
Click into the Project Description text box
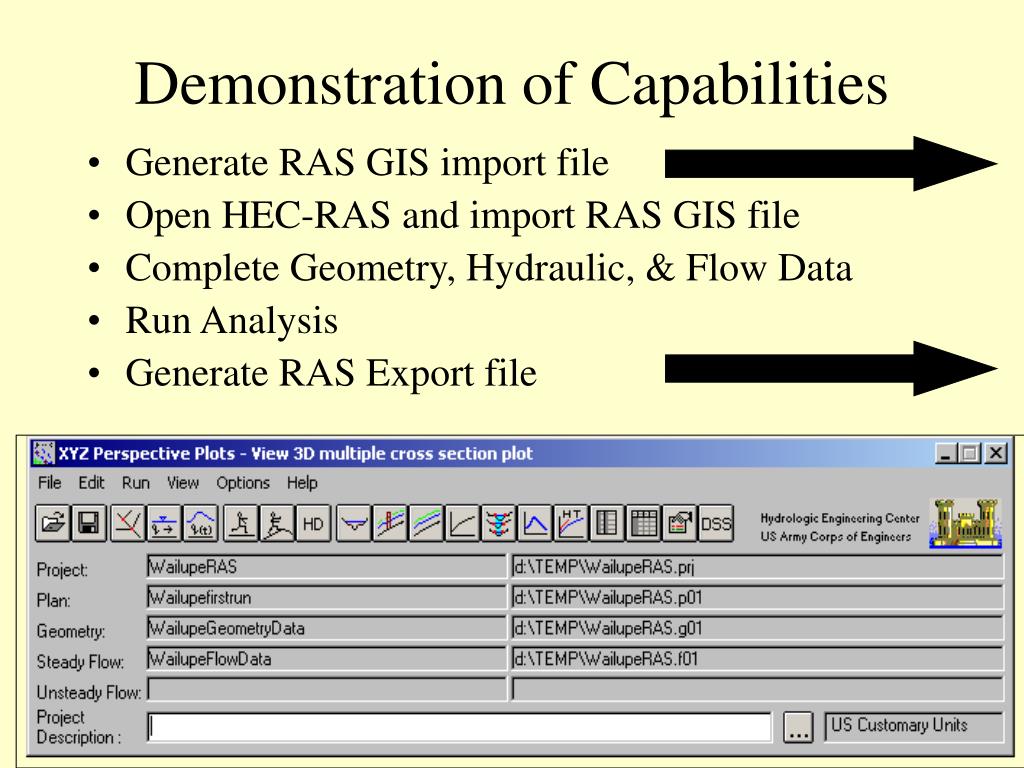point(460,728)
